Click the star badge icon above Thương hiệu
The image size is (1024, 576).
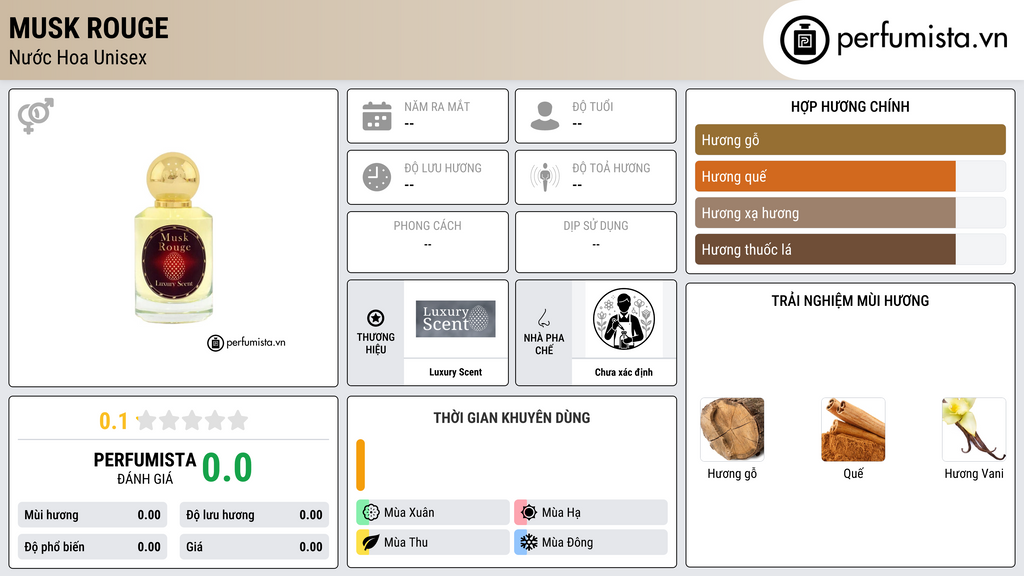pos(376,318)
